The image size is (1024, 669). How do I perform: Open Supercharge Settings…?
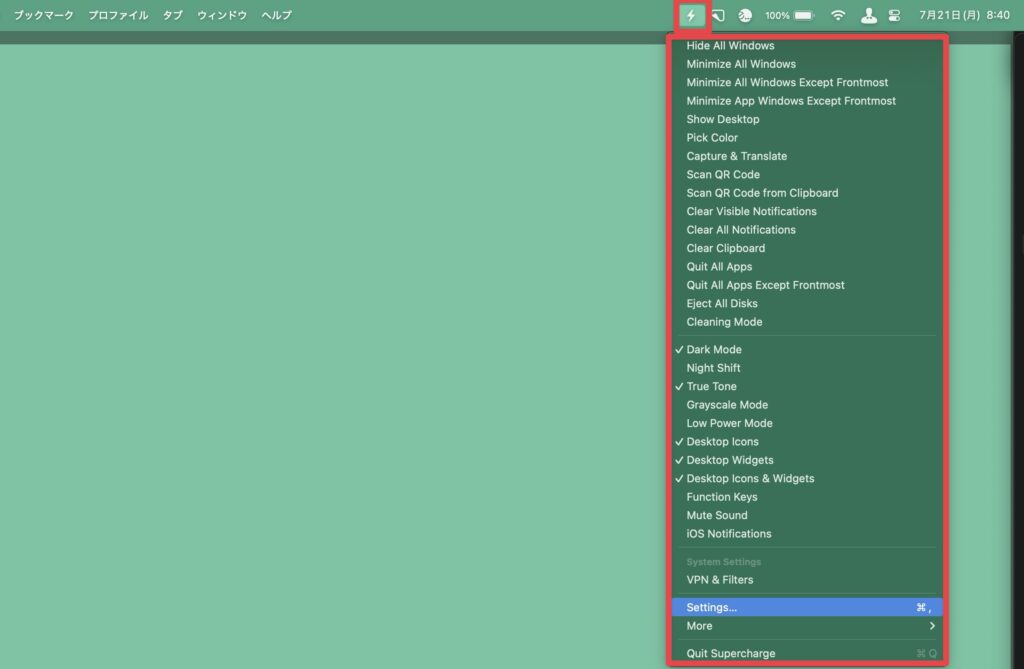tap(807, 608)
